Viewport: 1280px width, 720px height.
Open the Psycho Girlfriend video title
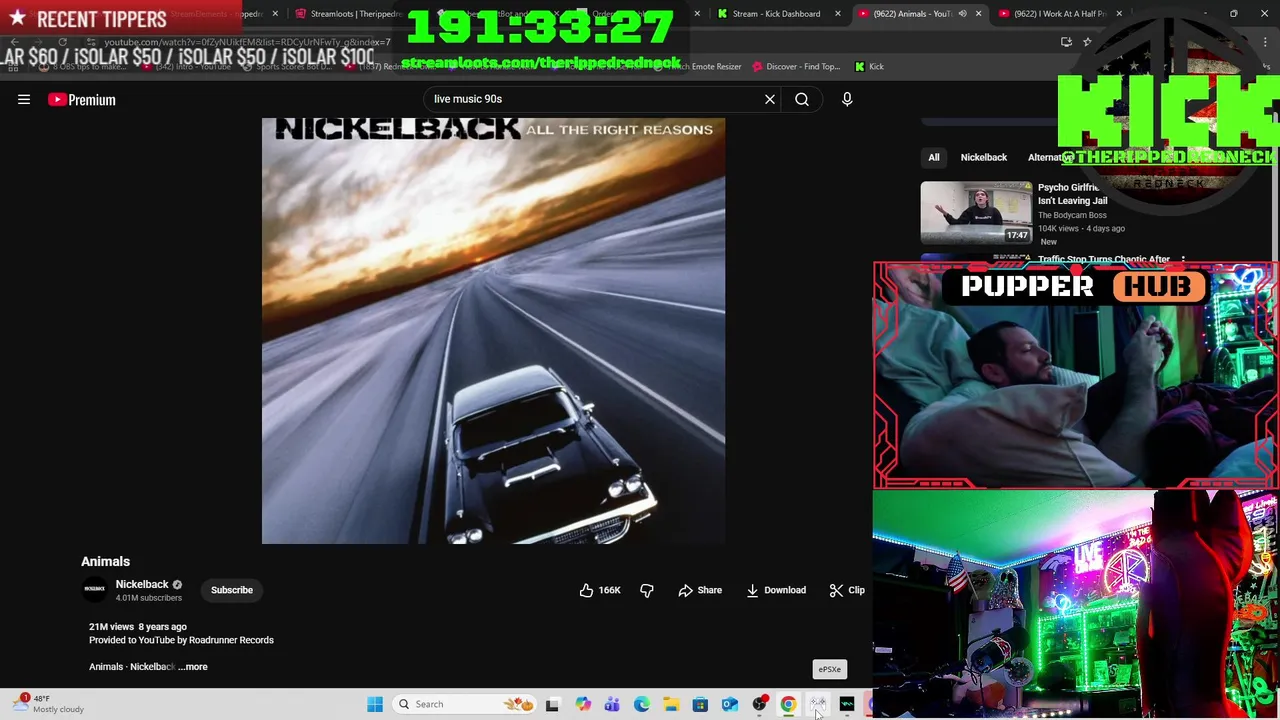1072,194
